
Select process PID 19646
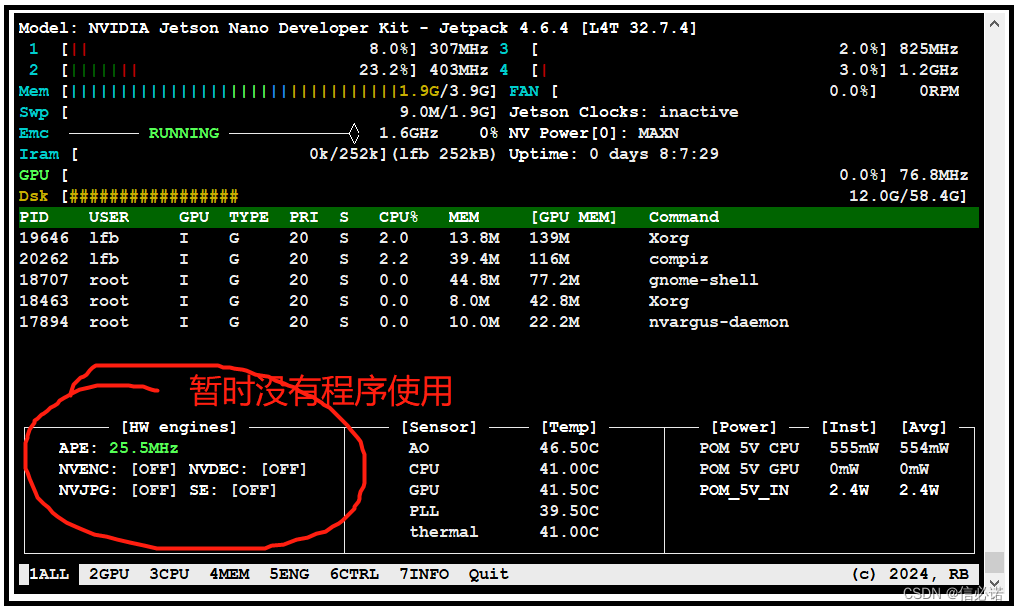point(498,238)
